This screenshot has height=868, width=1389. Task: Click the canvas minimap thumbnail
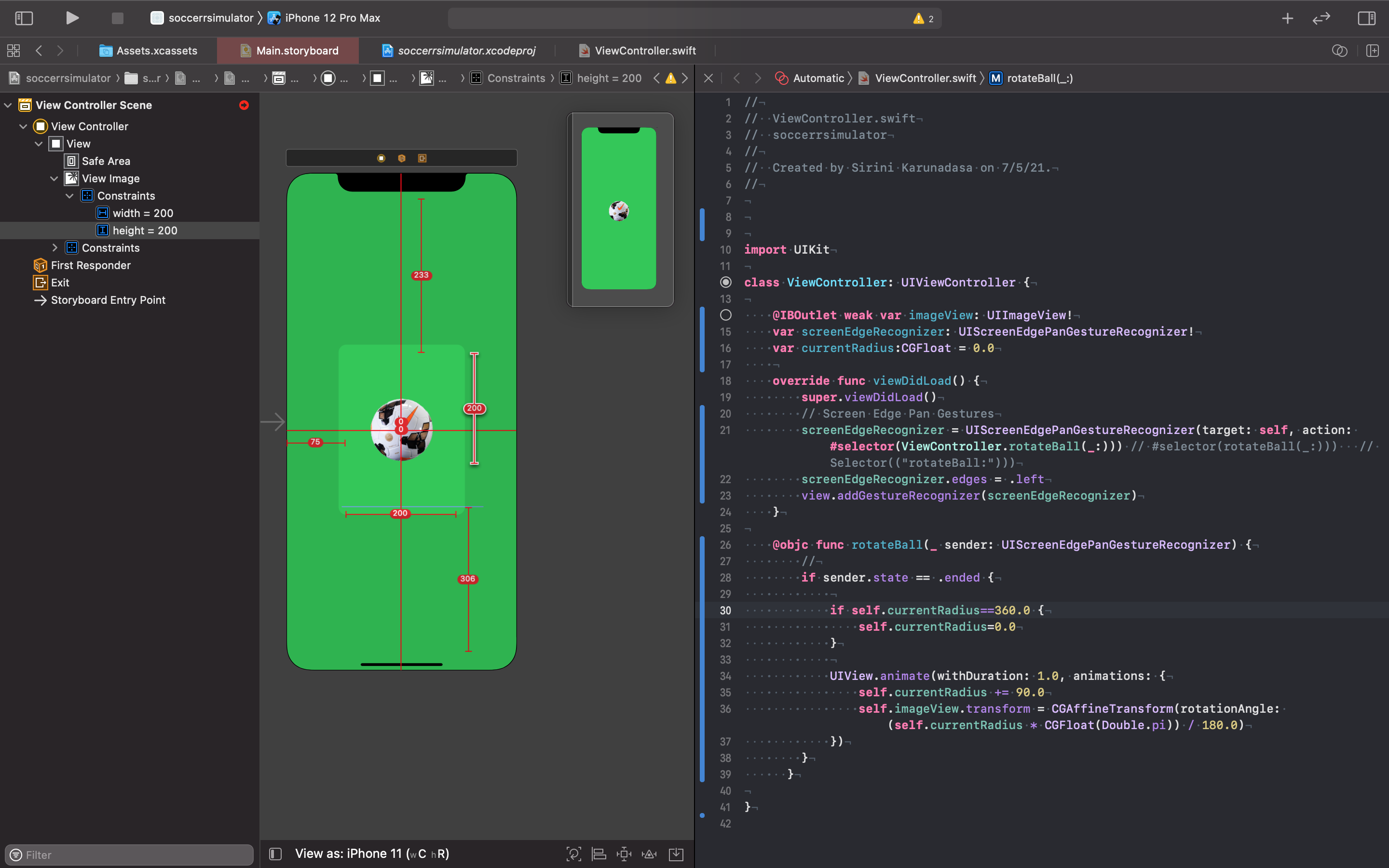point(619,209)
